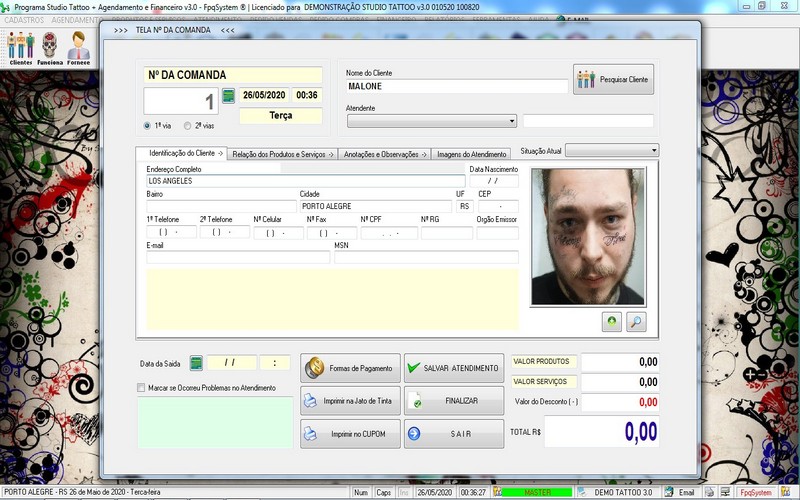Viewport: 800px width, 500px height.
Task: Click the icon at far right of status bar
Action: pyautogui.click(x=785, y=492)
